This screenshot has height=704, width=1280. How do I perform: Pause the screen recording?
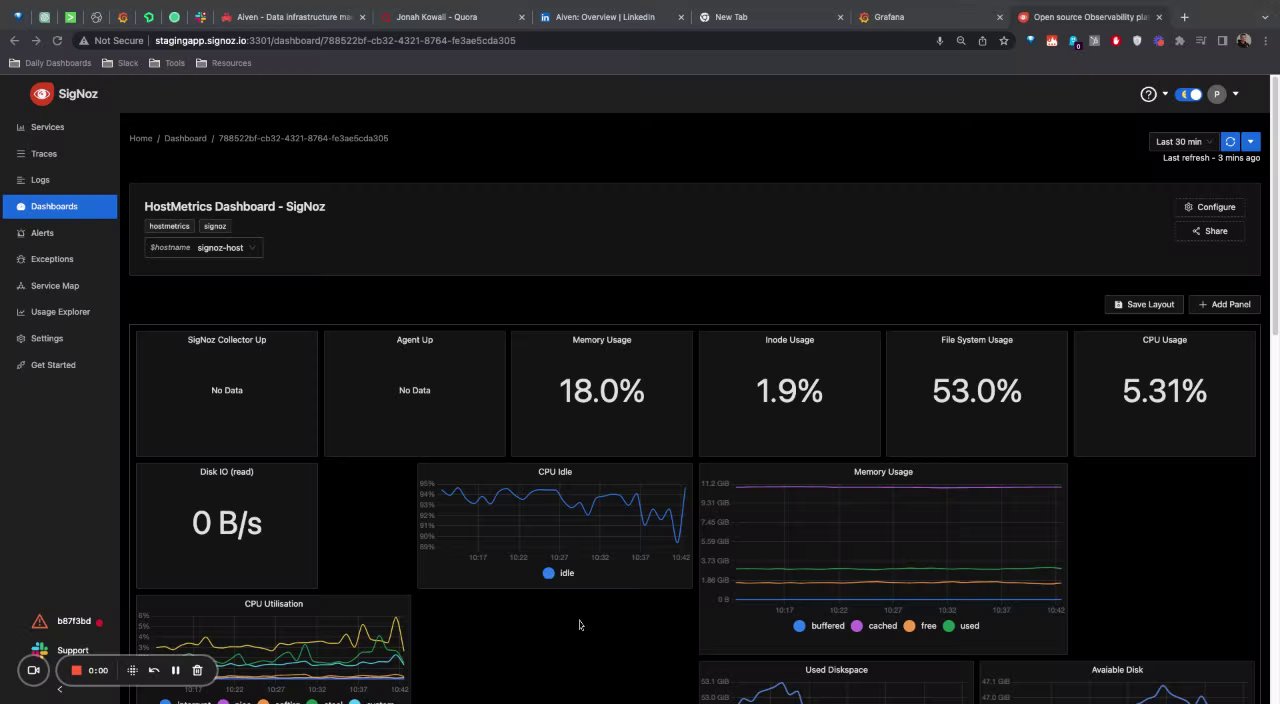[x=175, y=670]
